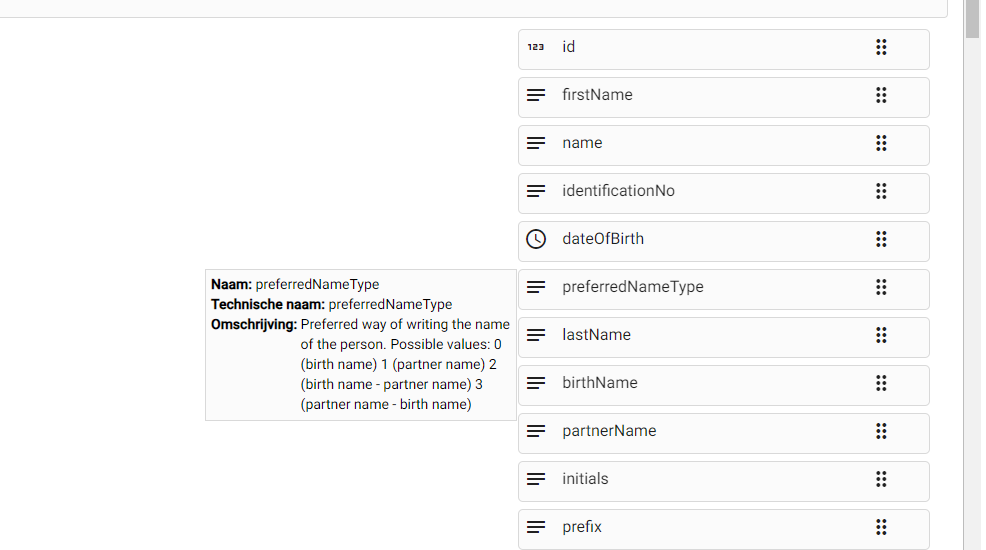Click the text type icon next to name

coord(536,143)
